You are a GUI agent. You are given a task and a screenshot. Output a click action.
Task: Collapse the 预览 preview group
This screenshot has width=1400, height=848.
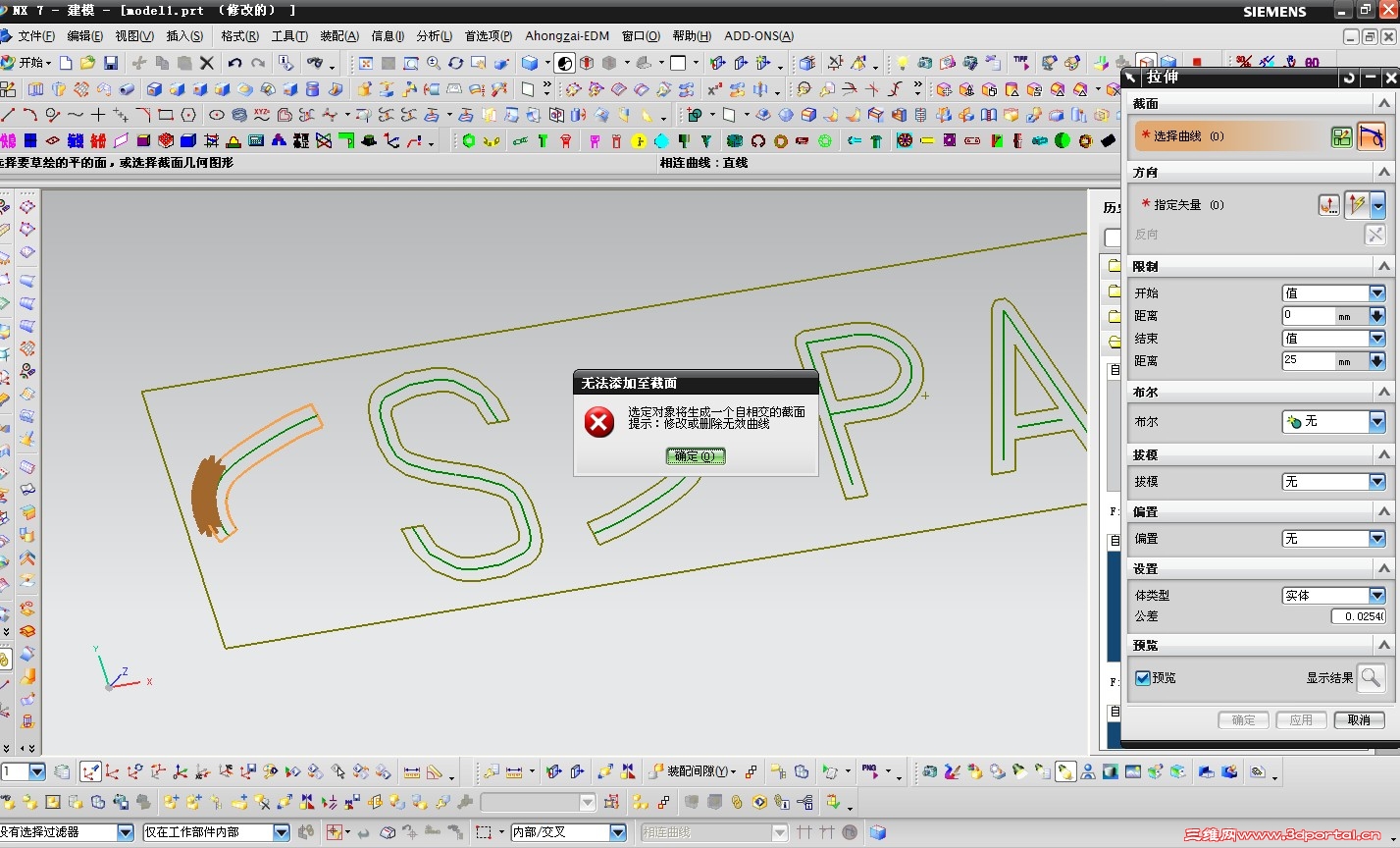pos(1383,645)
